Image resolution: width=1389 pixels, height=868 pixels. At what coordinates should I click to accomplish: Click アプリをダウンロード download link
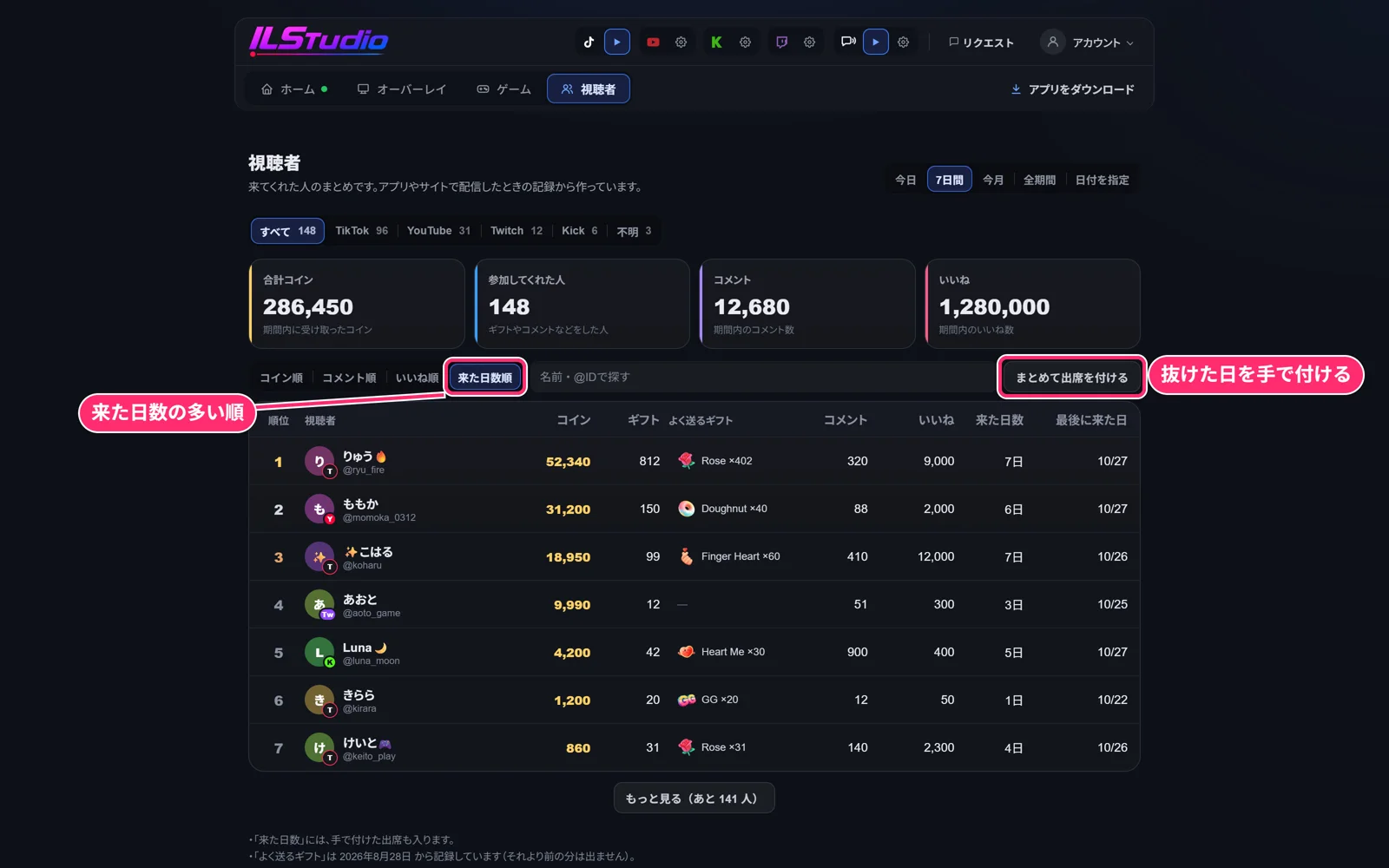[x=1073, y=89]
